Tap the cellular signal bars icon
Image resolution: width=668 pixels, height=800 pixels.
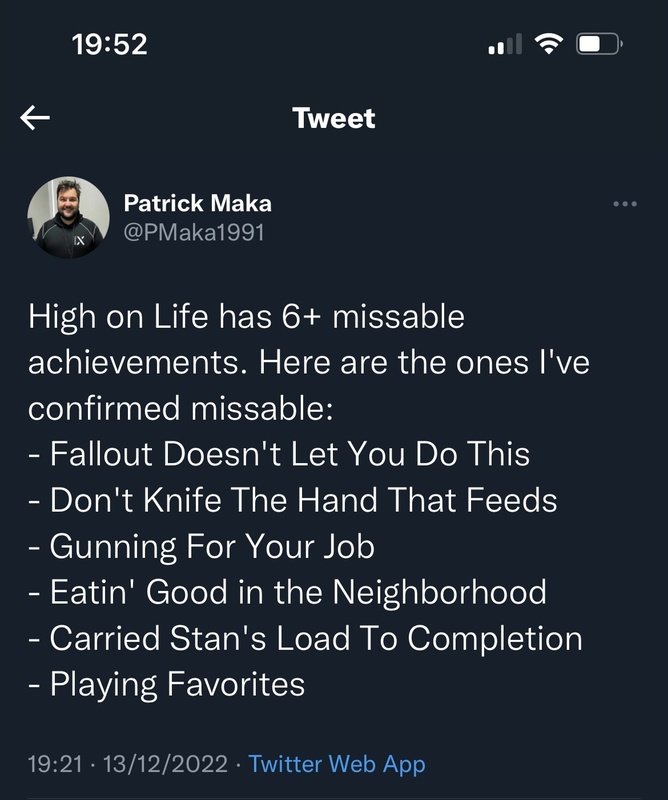505,44
